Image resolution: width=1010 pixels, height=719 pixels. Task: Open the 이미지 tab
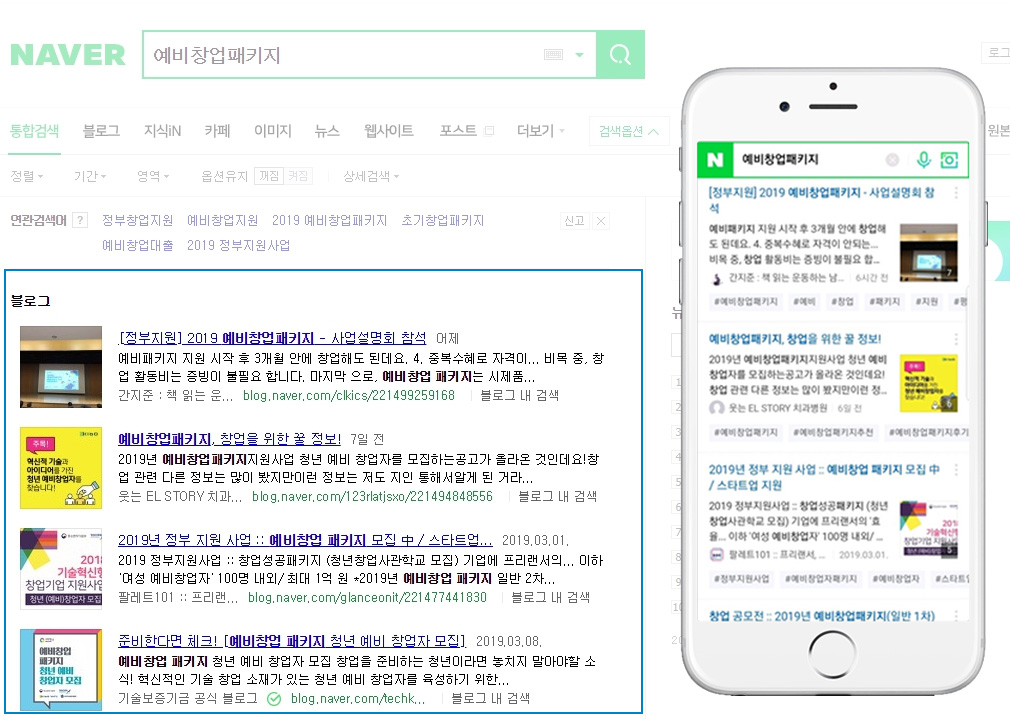click(x=272, y=131)
